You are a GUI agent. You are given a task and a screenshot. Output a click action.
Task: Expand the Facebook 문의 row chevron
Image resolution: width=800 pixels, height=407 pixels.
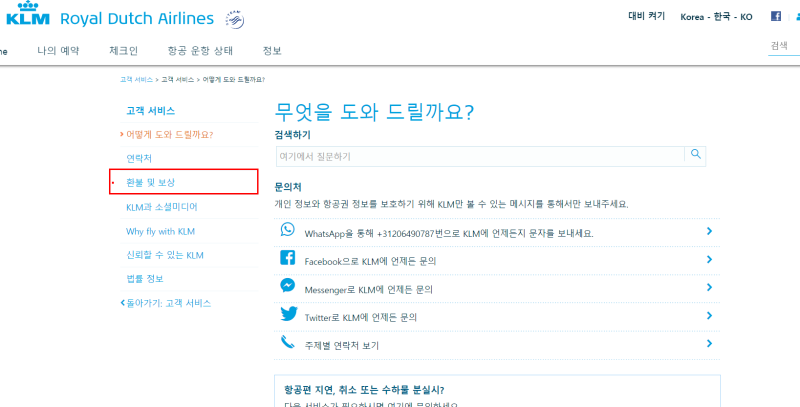pos(709,260)
